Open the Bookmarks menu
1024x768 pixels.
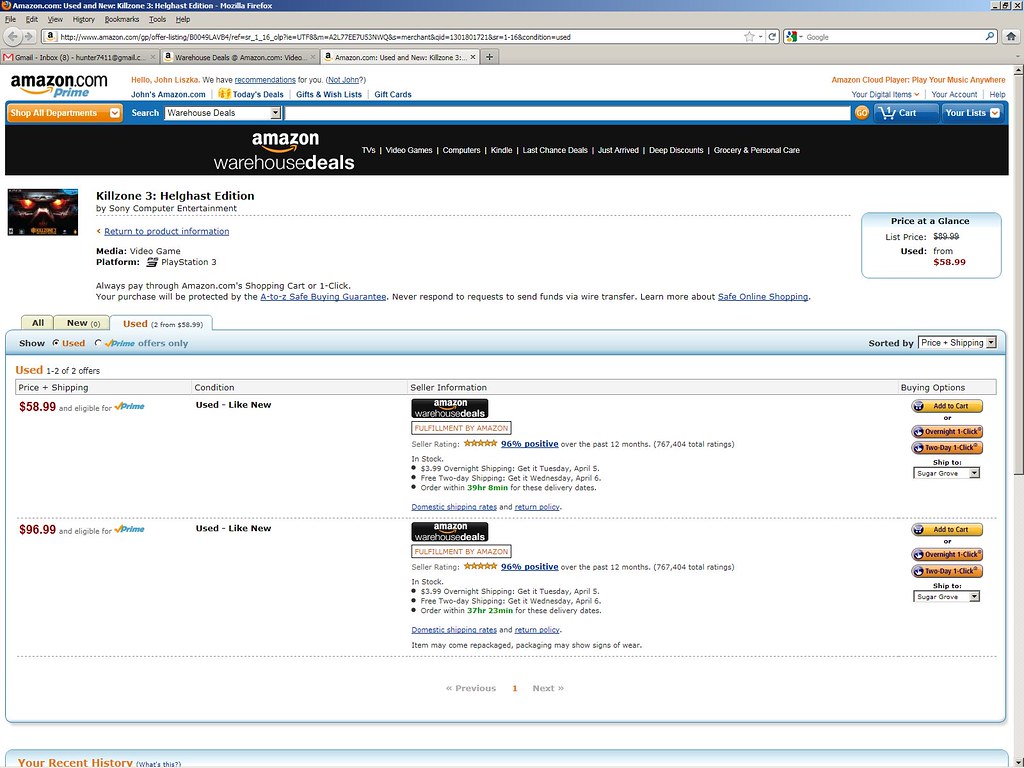(x=122, y=20)
